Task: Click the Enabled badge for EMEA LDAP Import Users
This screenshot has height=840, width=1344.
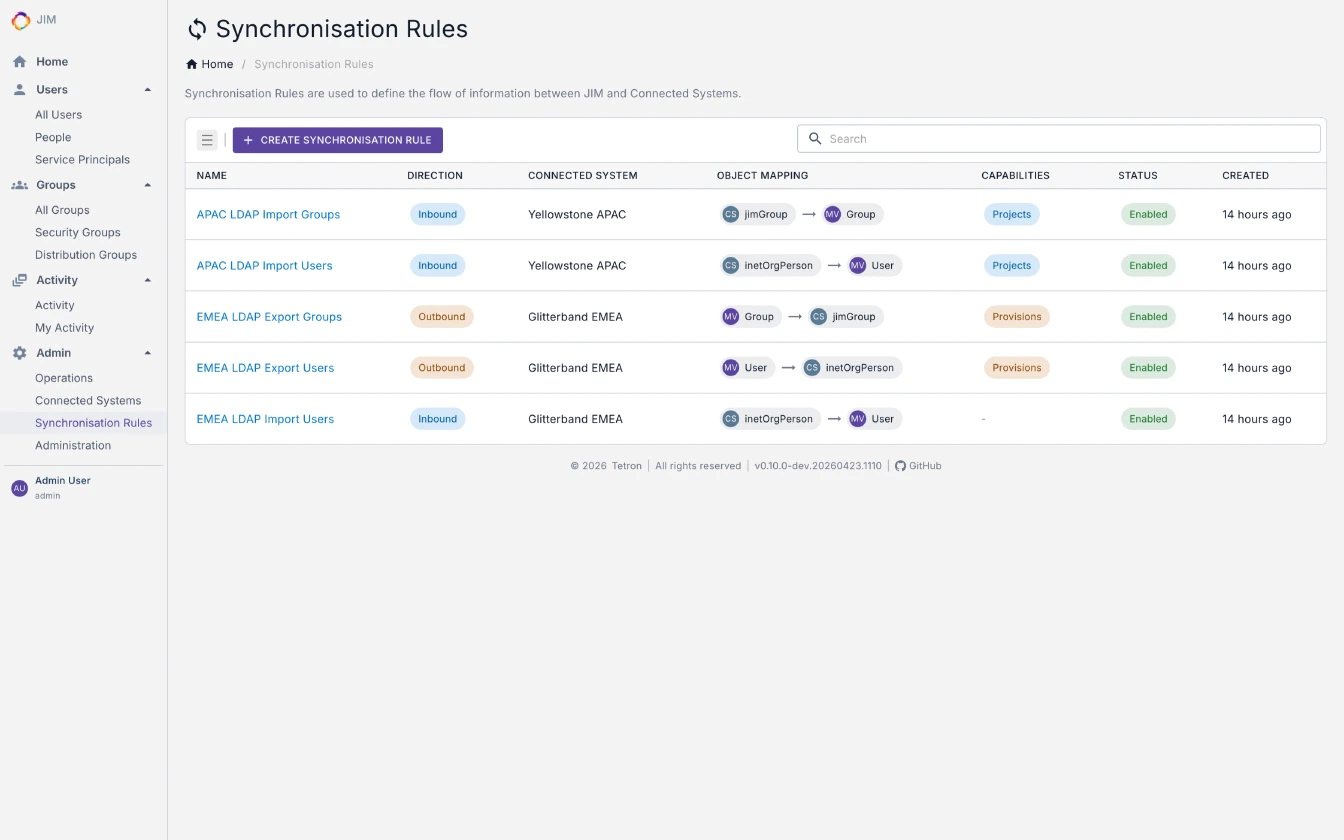Action: pyautogui.click(x=1148, y=418)
